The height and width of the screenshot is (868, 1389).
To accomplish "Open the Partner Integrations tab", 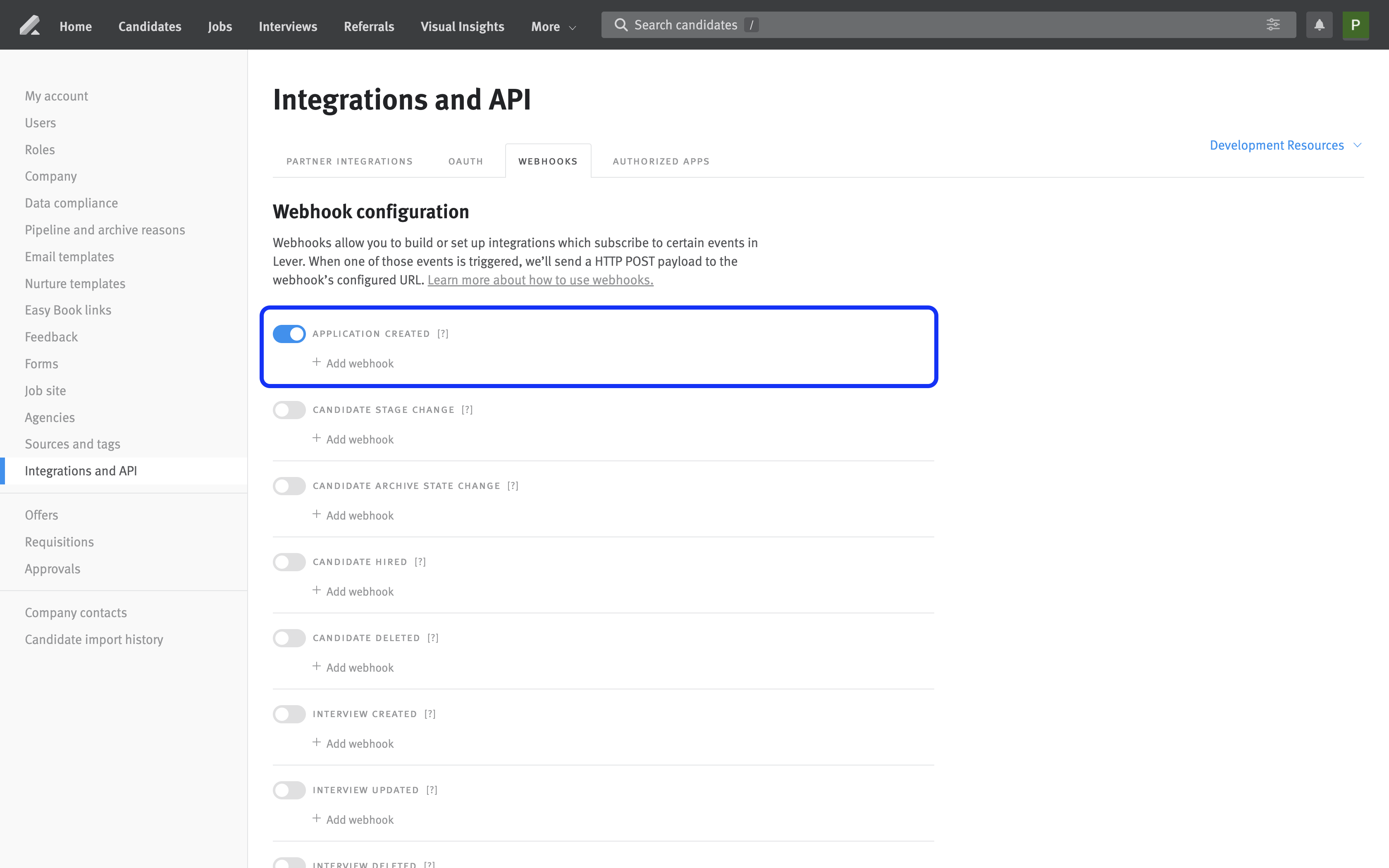I will (350, 161).
